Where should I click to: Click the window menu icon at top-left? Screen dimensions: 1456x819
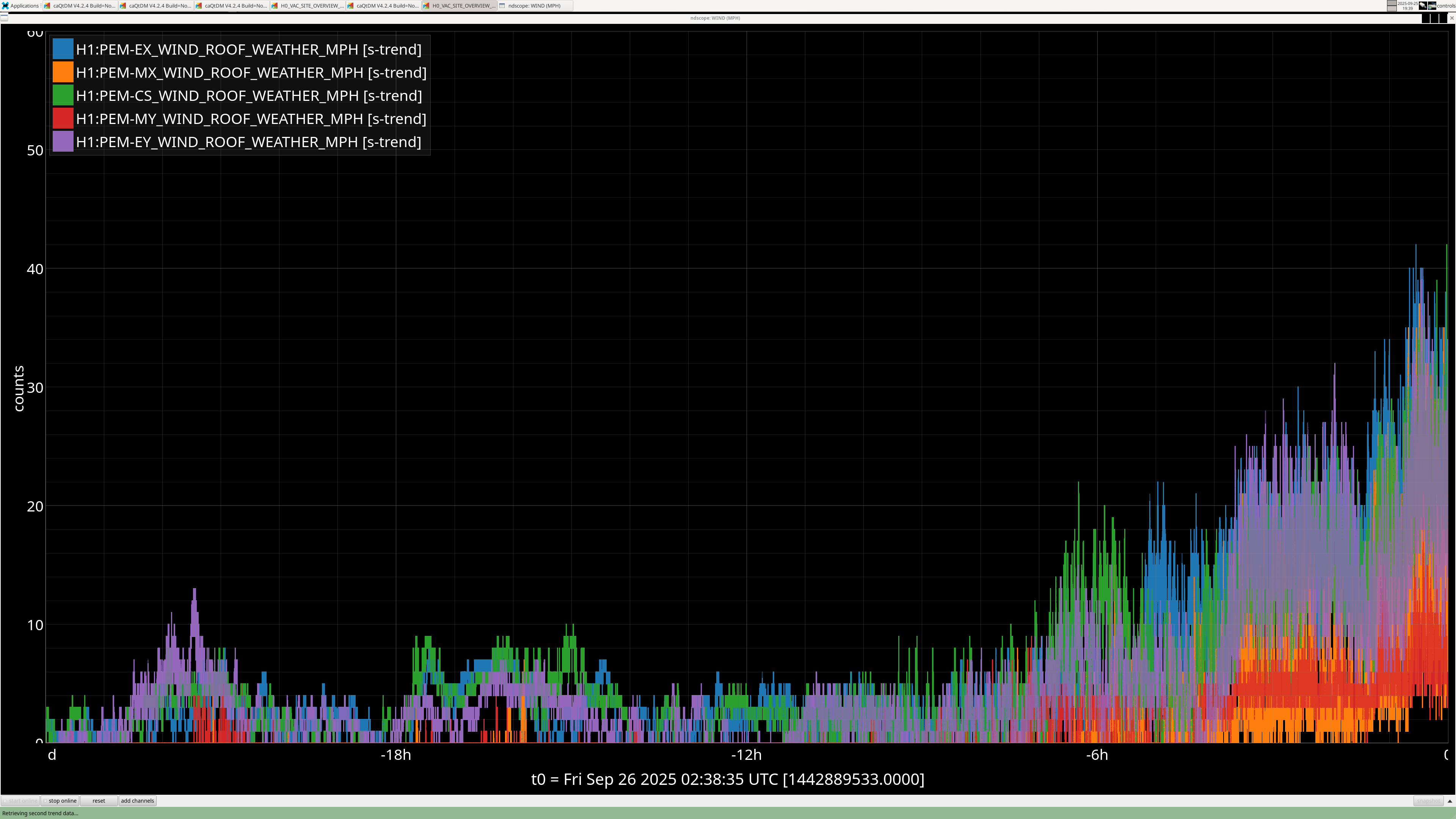point(5,18)
